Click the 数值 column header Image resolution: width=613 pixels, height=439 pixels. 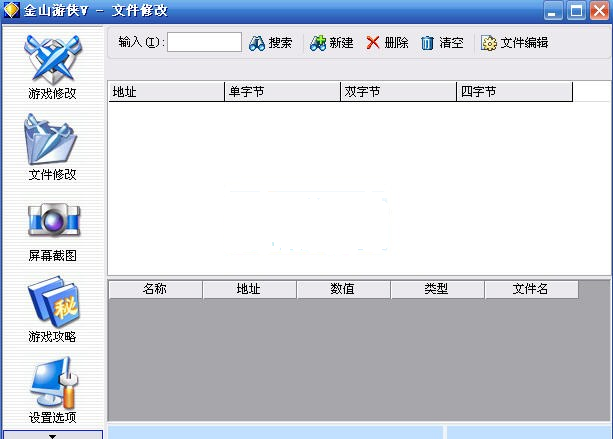point(343,289)
